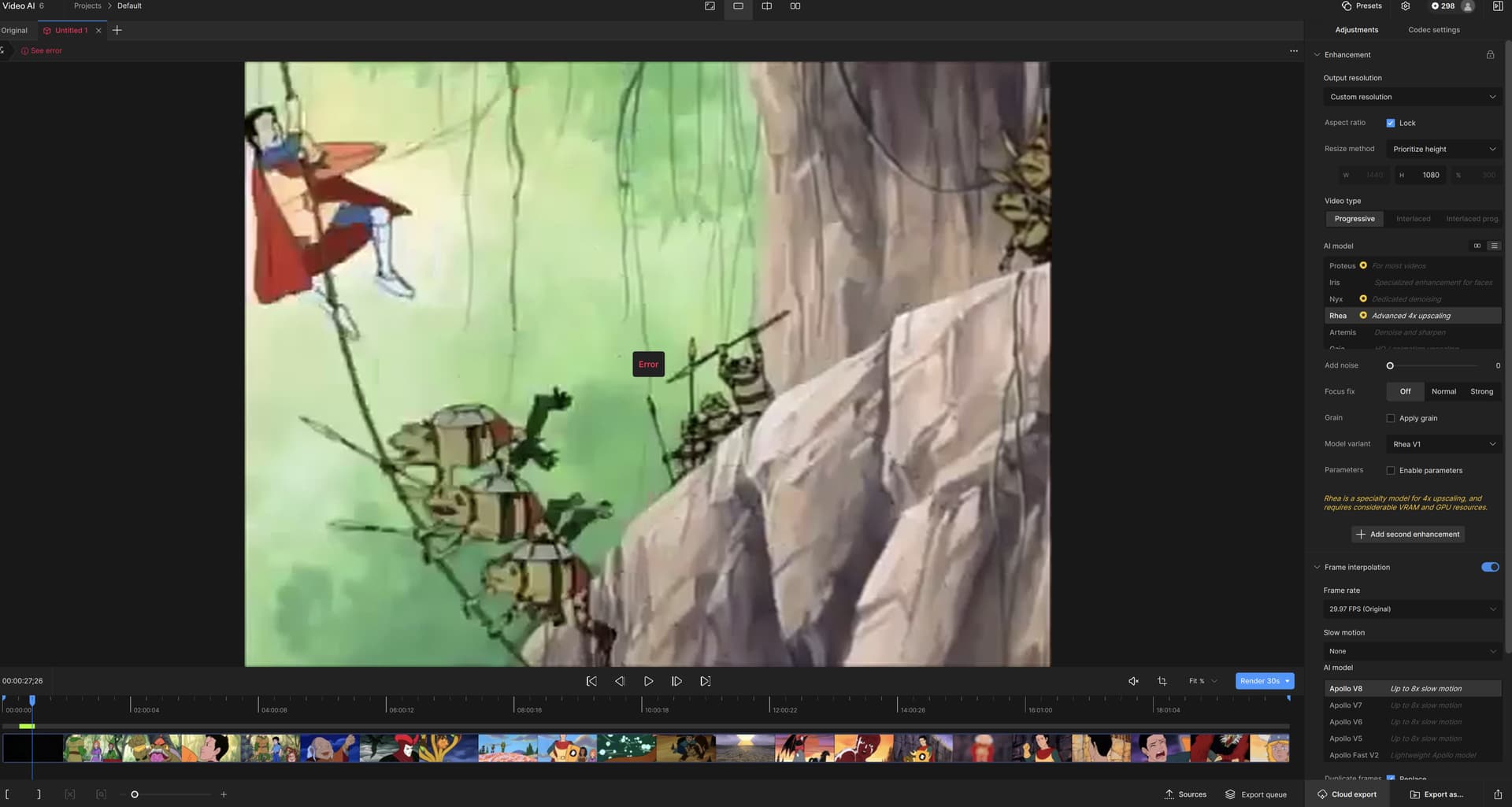
Task: Zoom in the timeline with the plus icon
Action: [224, 795]
